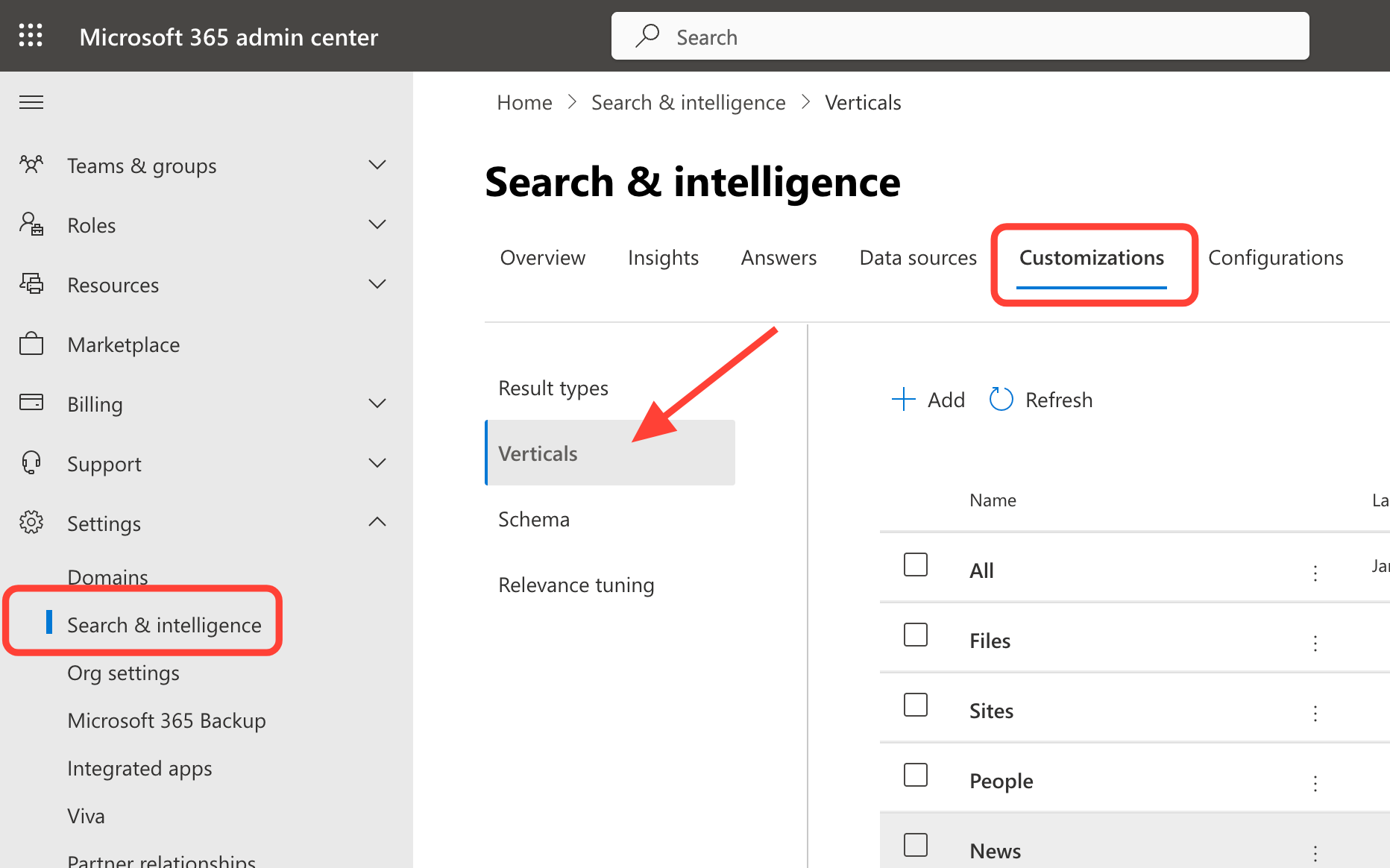Switch to the Data sources tab
This screenshot has width=1390, height=868.
[x=917, y=258]
